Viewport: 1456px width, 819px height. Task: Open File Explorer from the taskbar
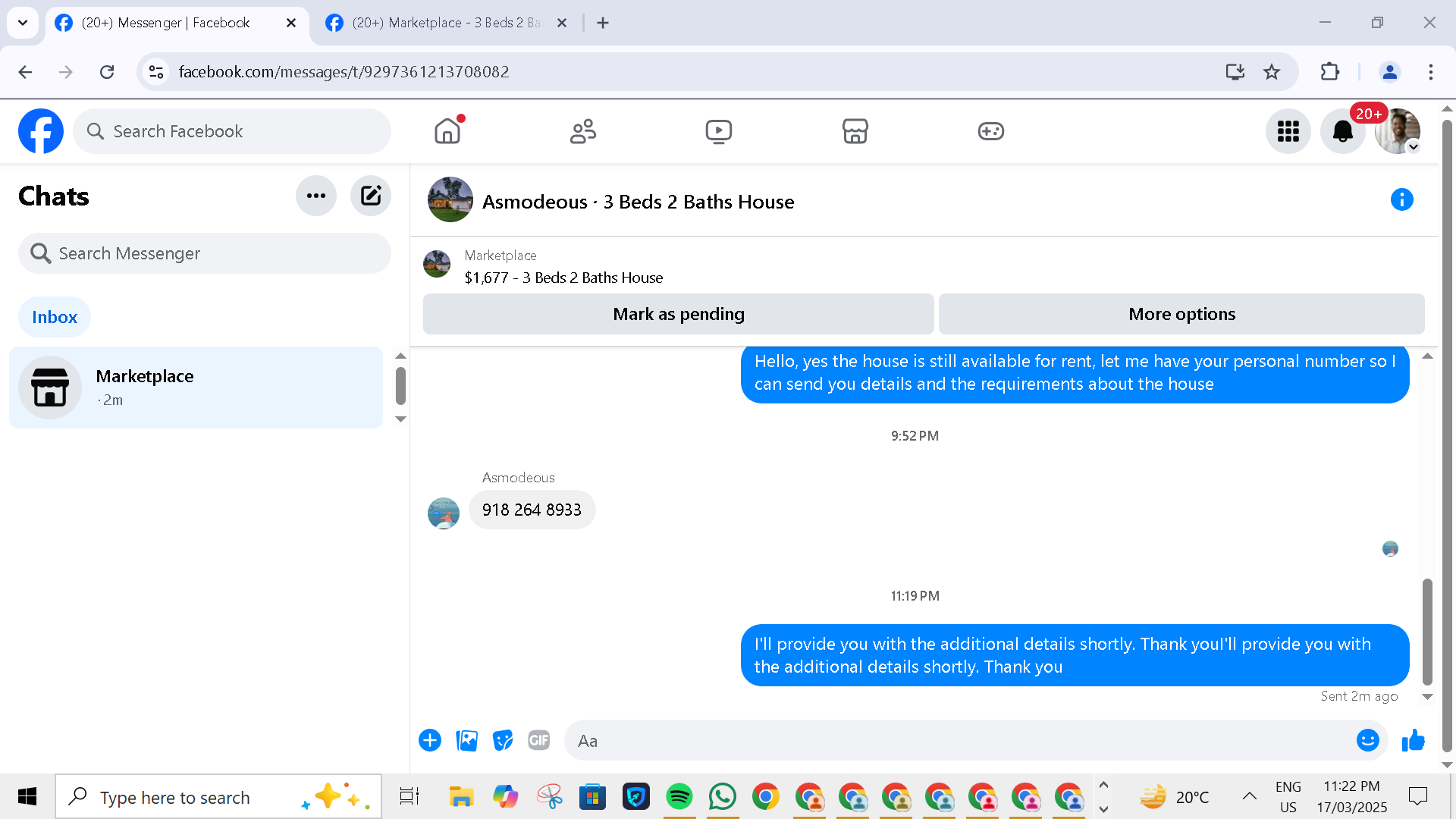[461, 797]
